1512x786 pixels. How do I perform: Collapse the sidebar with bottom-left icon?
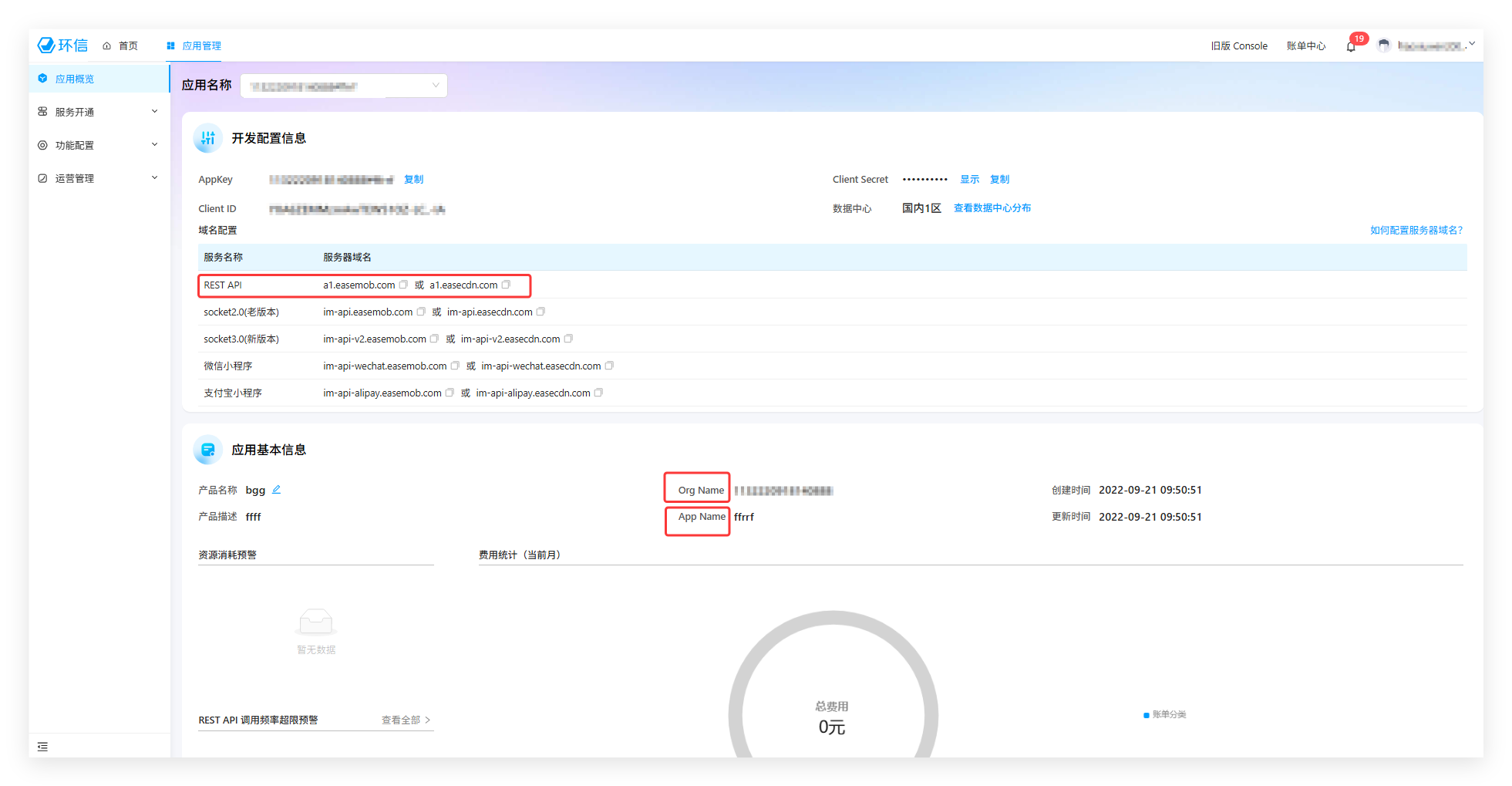tap(42, 747)
